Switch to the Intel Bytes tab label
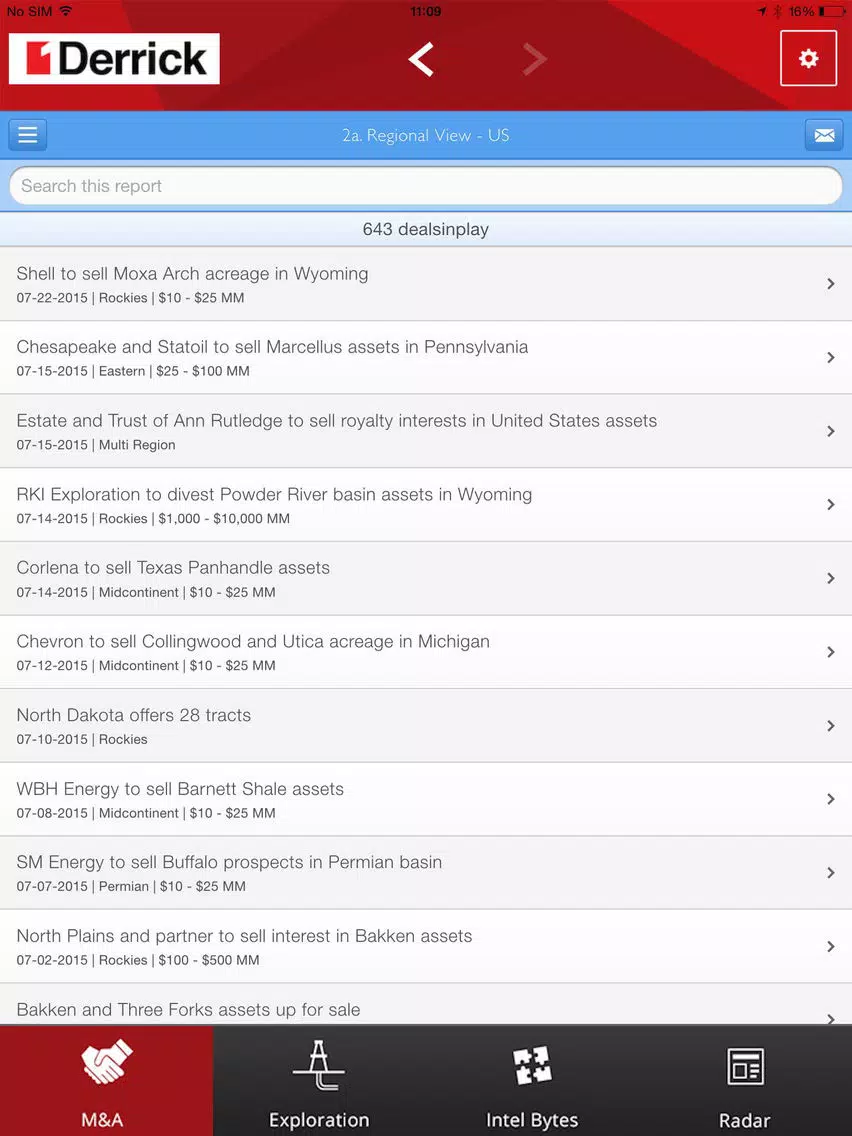 coord(532,1120)
